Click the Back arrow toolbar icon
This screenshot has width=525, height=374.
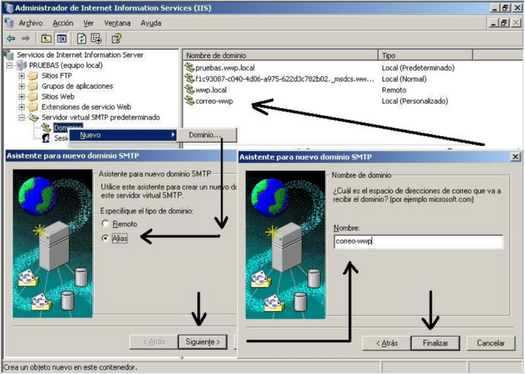coord(11,39)
